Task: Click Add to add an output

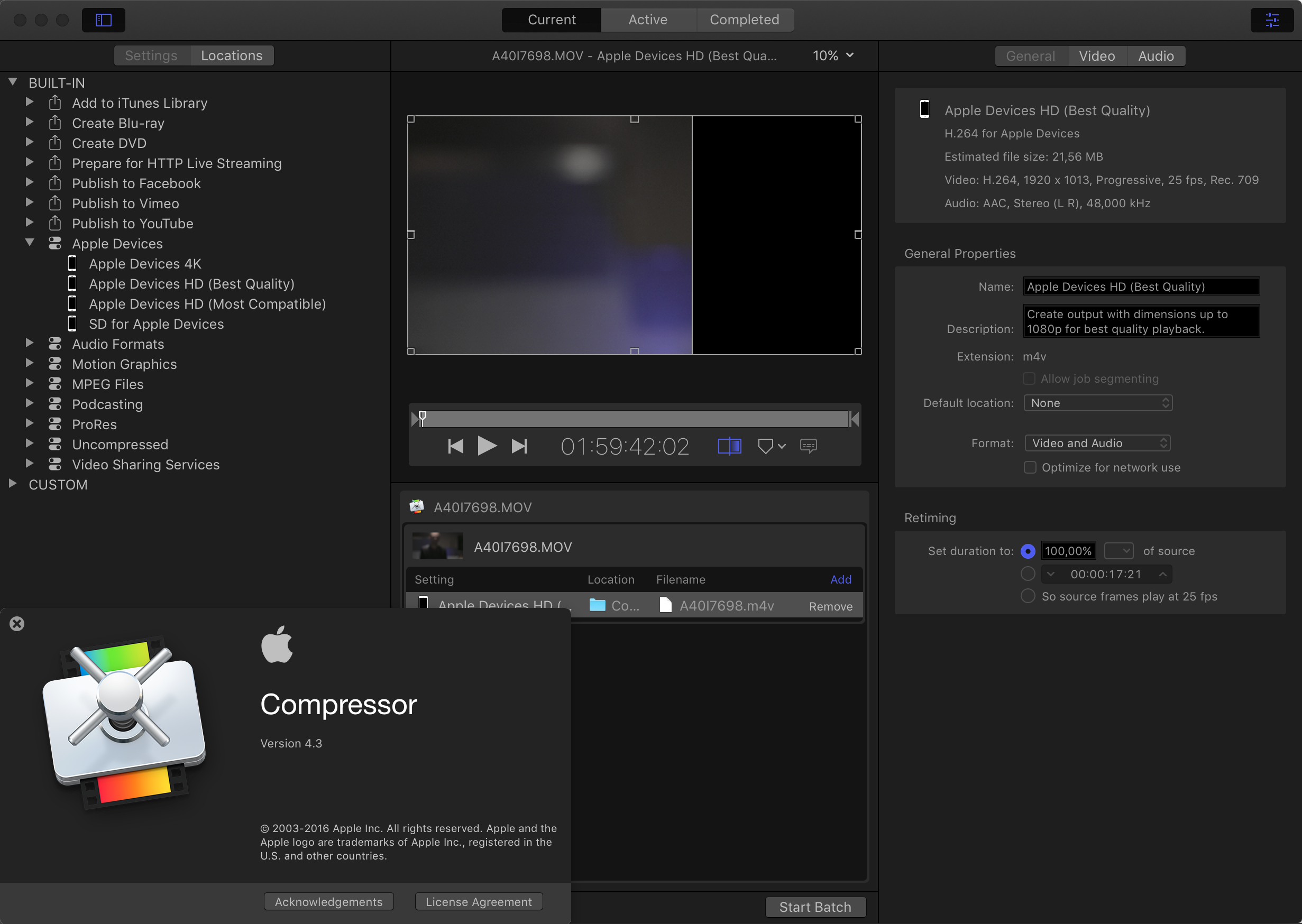Action: click(x=840, y=579)
